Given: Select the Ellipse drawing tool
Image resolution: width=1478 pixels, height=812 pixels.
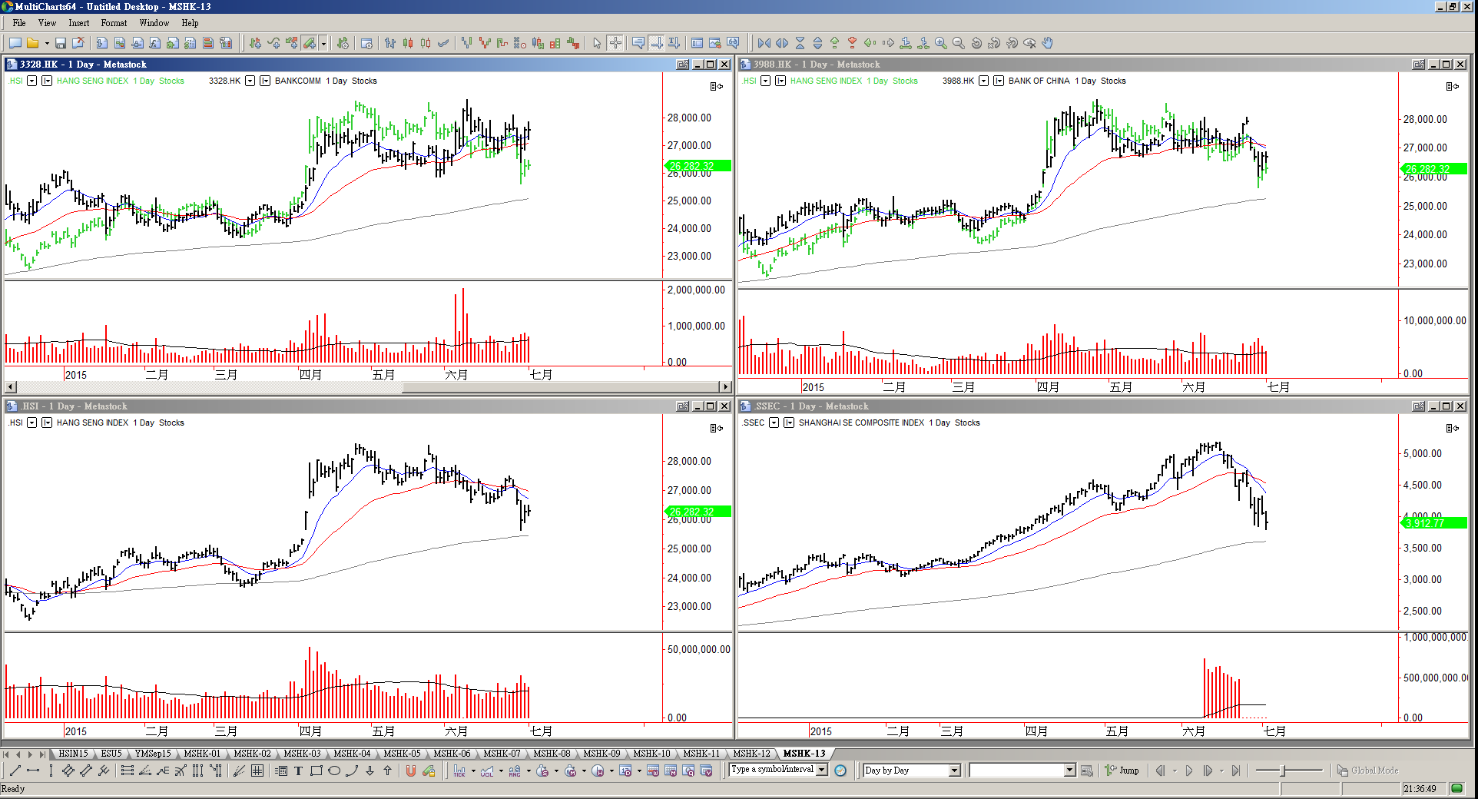Looking at the screenshot, I should (x=334, y=771).
